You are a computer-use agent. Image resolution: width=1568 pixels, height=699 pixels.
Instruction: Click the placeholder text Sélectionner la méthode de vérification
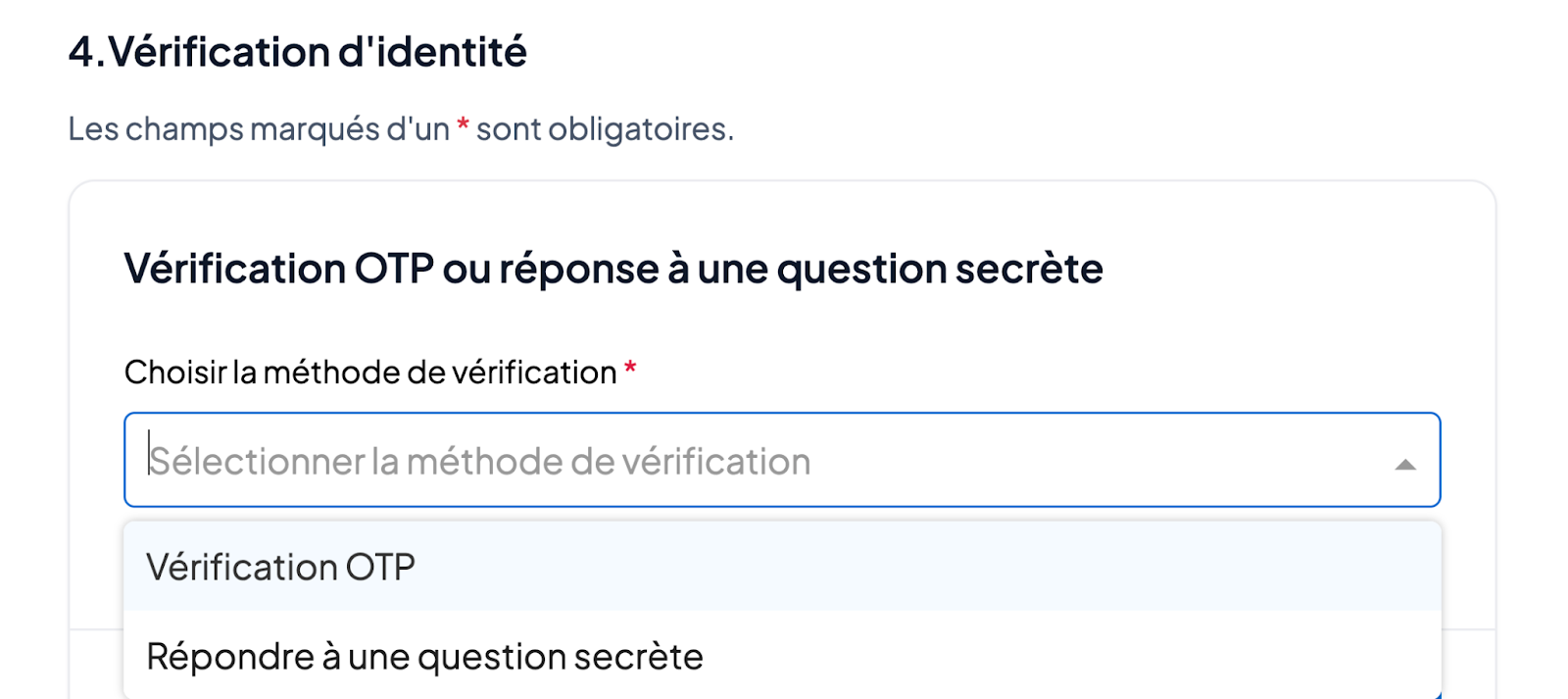click(x=480, y=462)
